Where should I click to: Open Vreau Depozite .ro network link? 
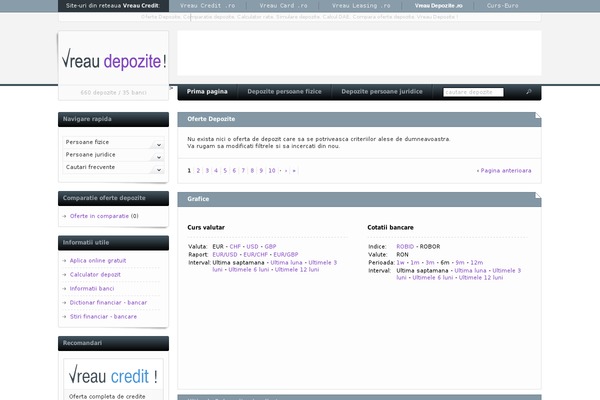click(x=439, y=6)
